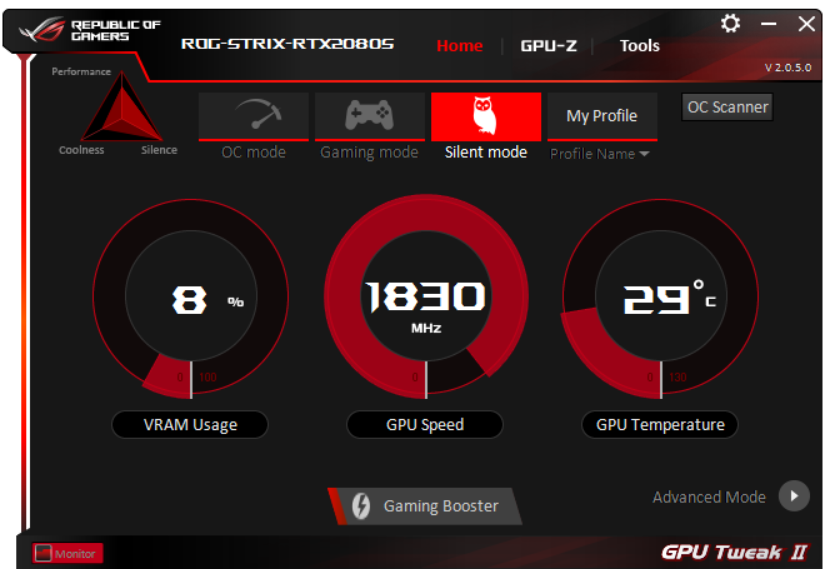
Task: Click the Gaming Booster lightning icon
Action: coord(361,506)
